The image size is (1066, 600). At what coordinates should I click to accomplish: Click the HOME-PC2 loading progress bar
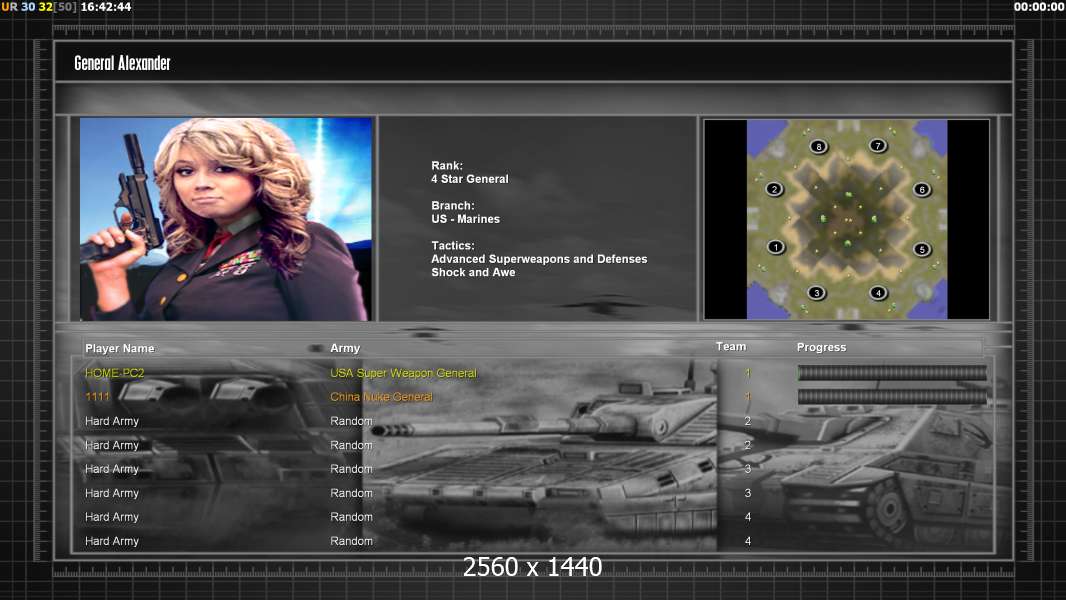892,372
